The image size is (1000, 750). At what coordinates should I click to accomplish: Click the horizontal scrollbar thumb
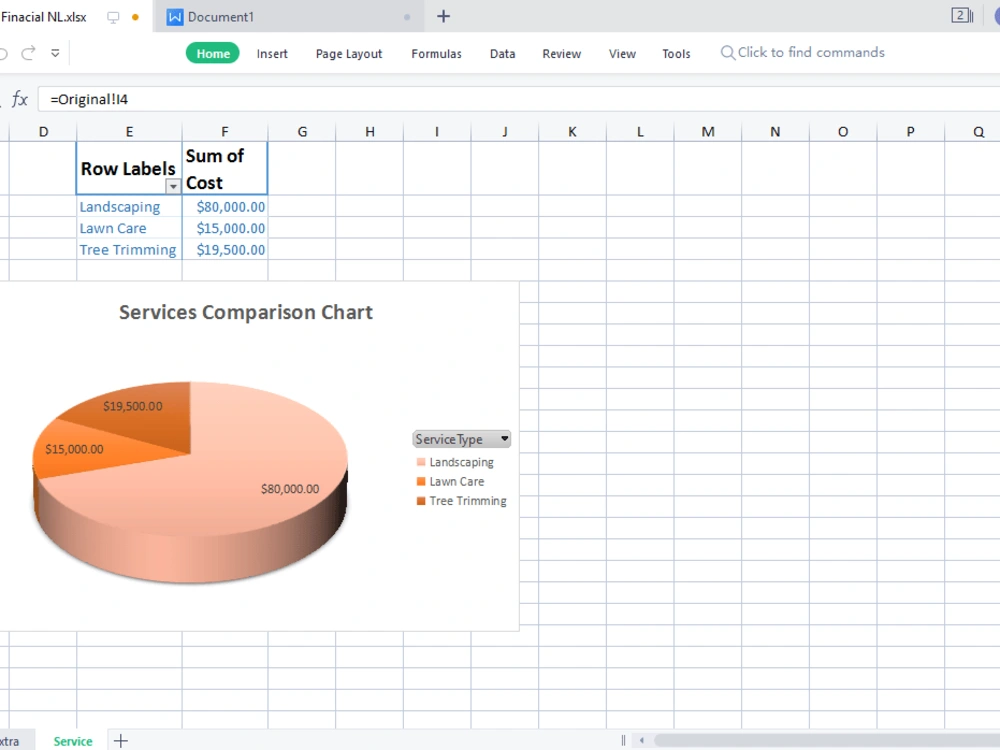(827, 740)
